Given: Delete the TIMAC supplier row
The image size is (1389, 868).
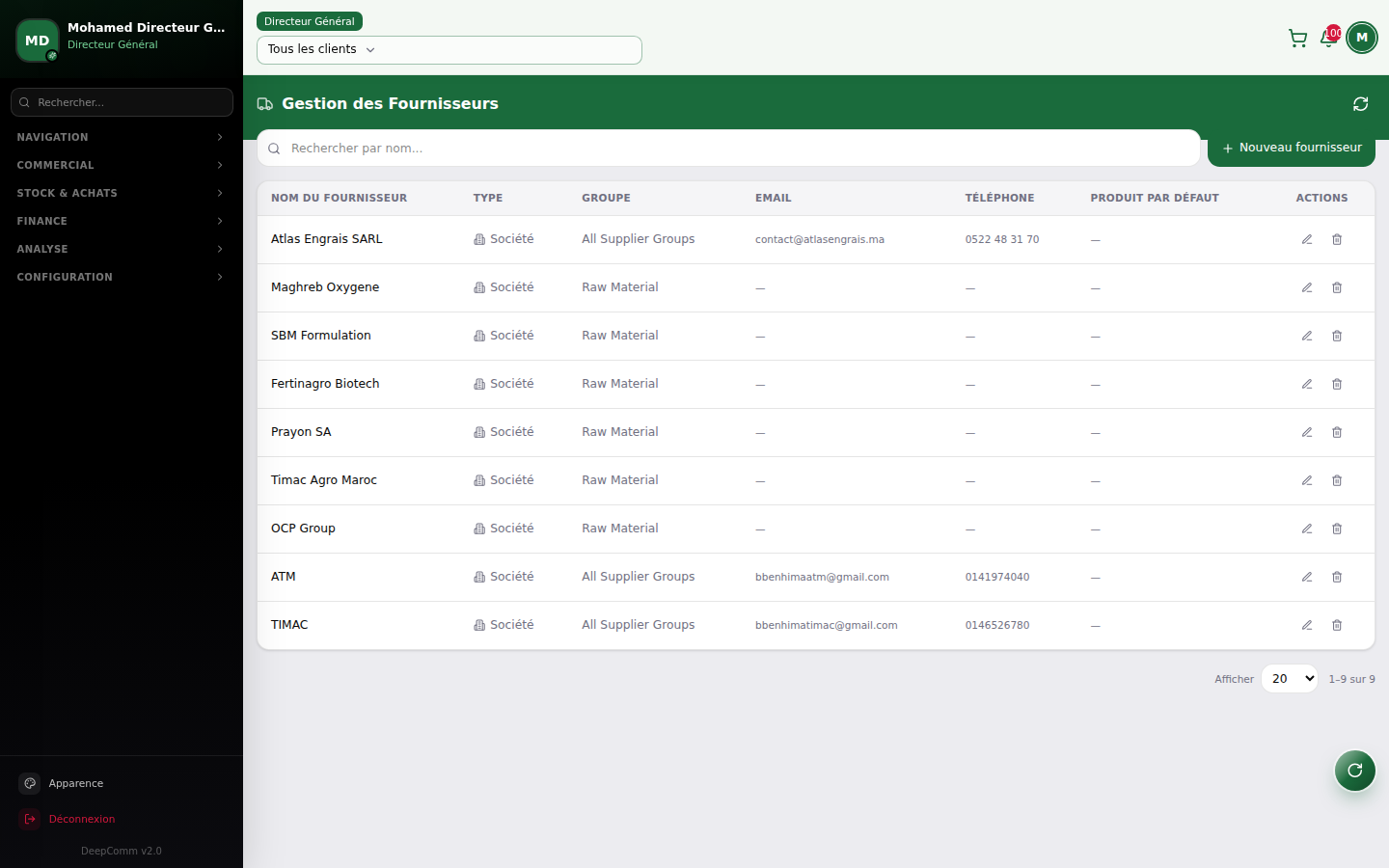Looking at the screenshot, I should (1337, 625).
